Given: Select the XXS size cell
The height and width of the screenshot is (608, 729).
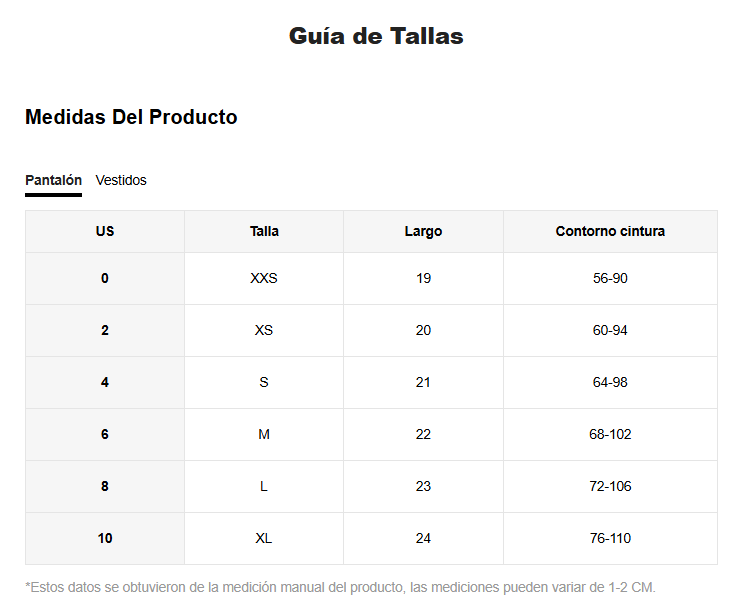Looking at the screenshot, I should pyautogui.click(x=264, y=278).
